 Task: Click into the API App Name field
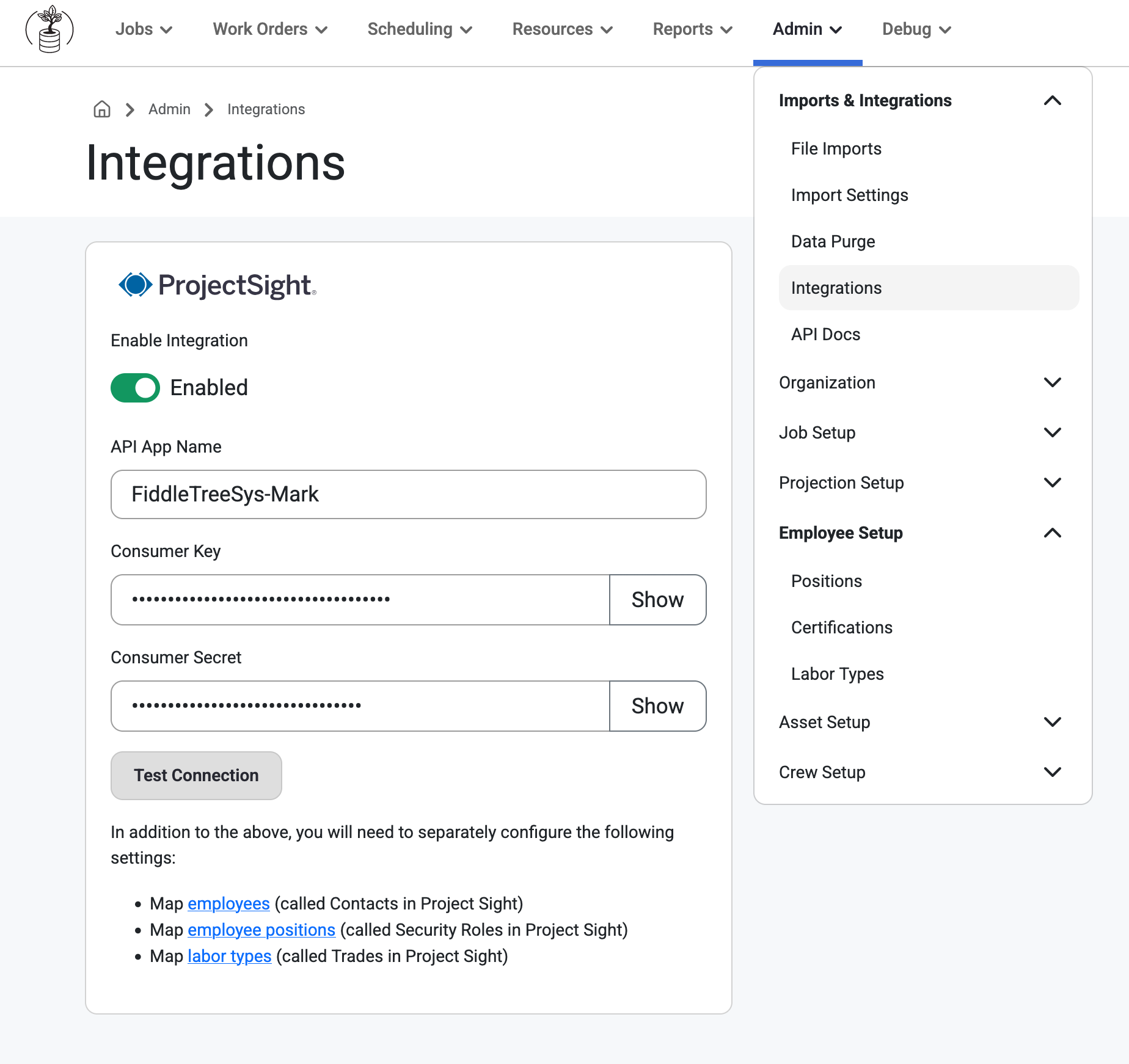(x=409, y=494)
